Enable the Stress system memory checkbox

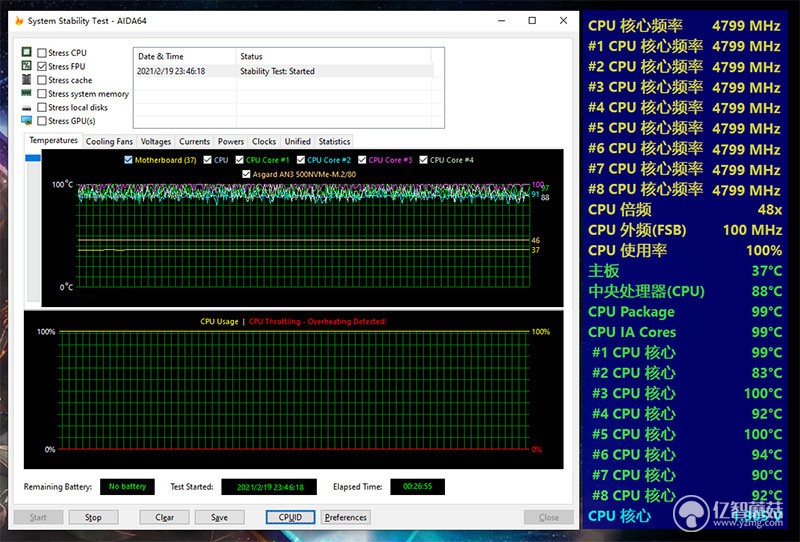click(x=42, y=94)
